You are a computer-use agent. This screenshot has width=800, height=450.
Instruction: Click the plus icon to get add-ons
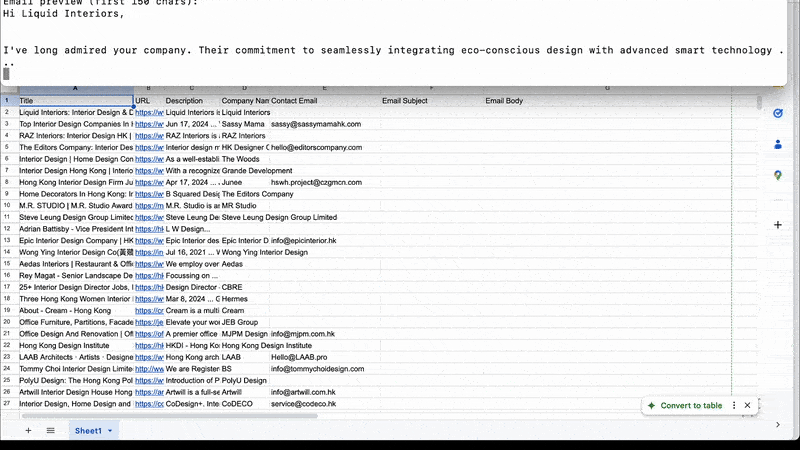[778, 225]
